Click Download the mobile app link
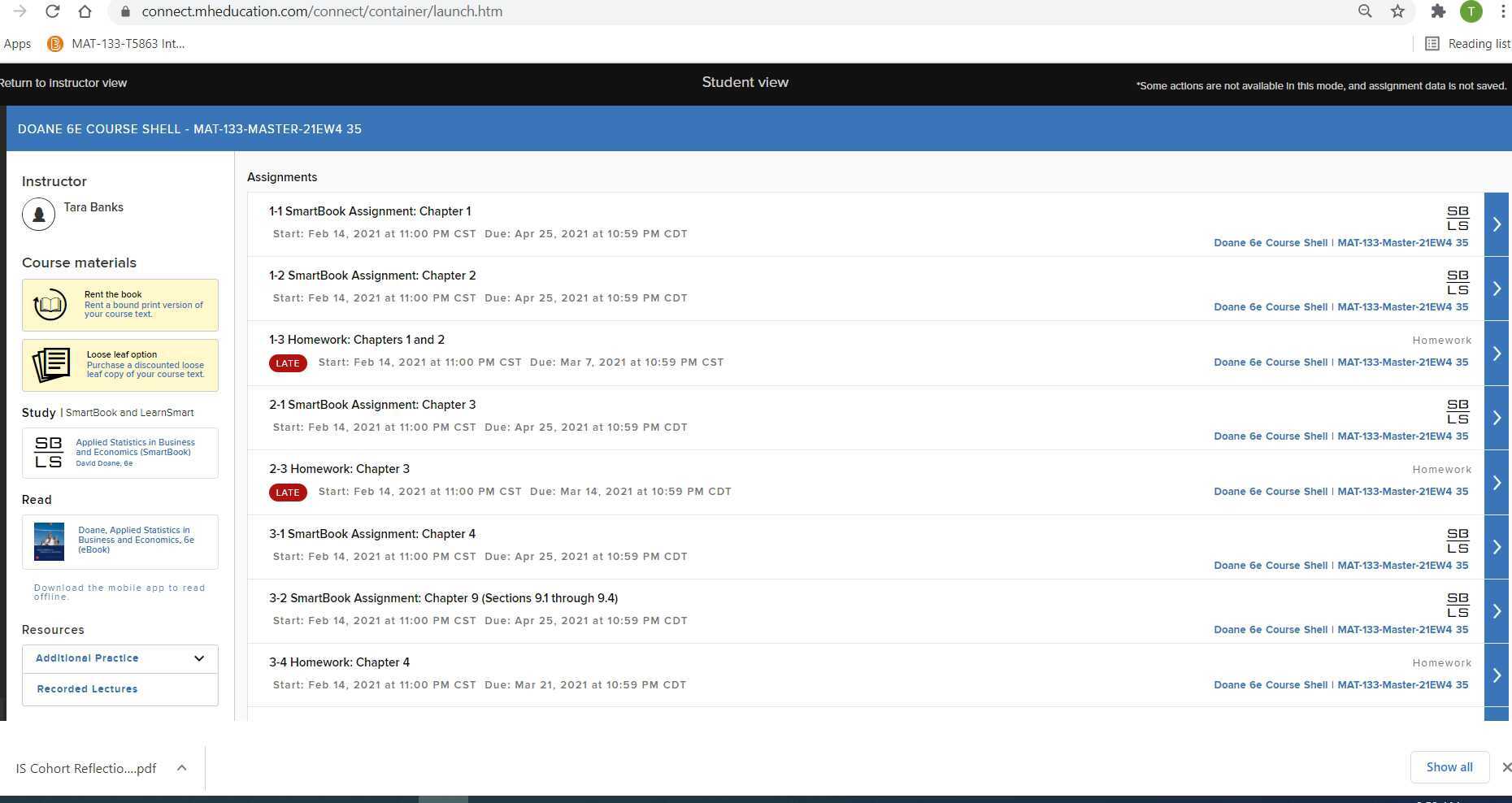 [x=119, y=592]
